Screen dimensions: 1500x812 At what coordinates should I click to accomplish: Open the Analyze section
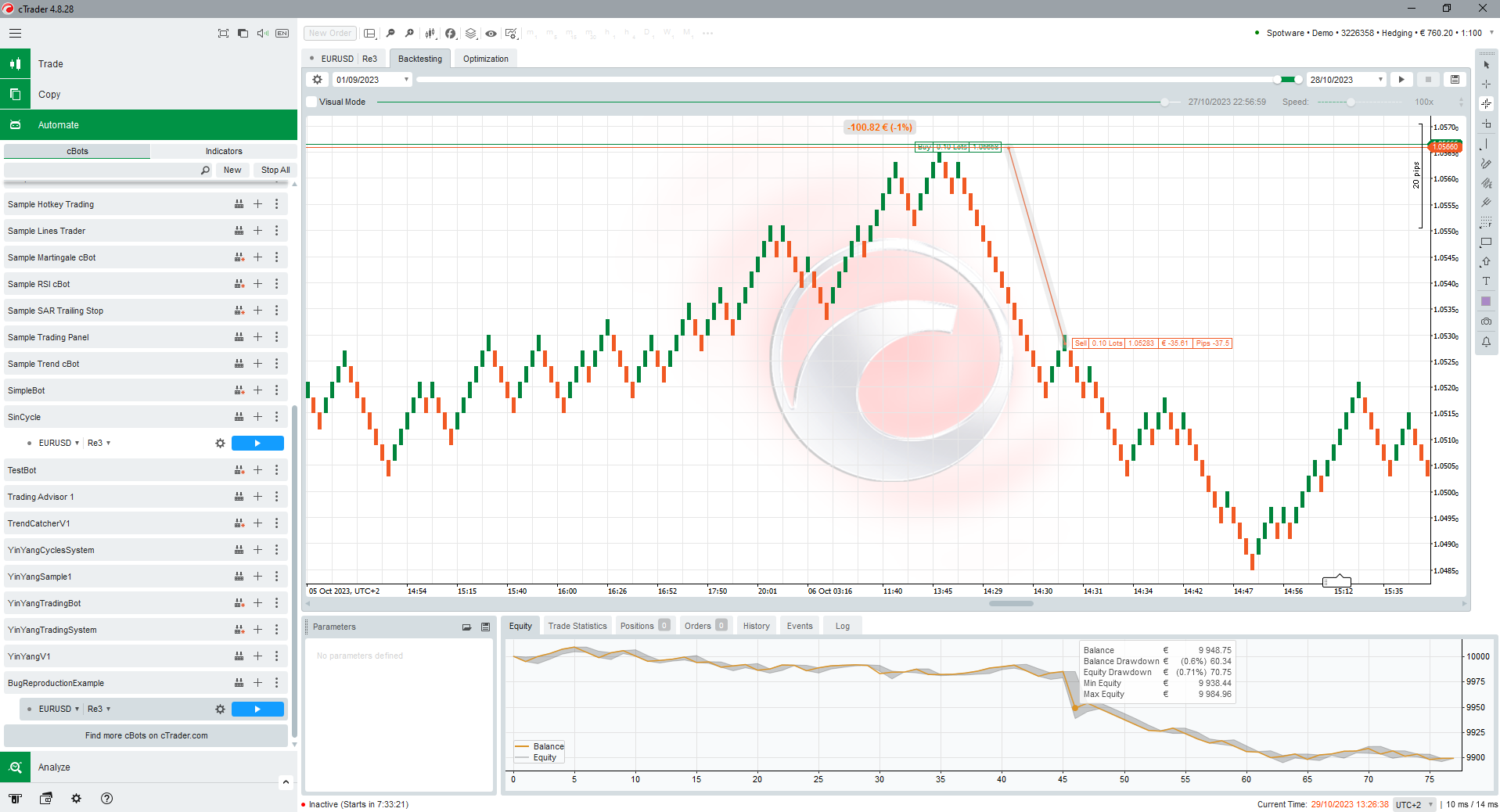pos(149,767)
